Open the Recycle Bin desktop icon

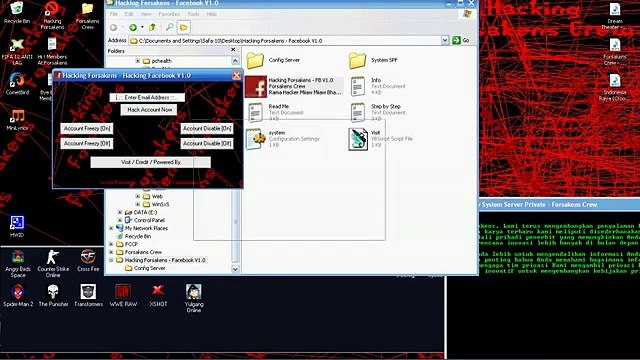click(x=17, y=12)
